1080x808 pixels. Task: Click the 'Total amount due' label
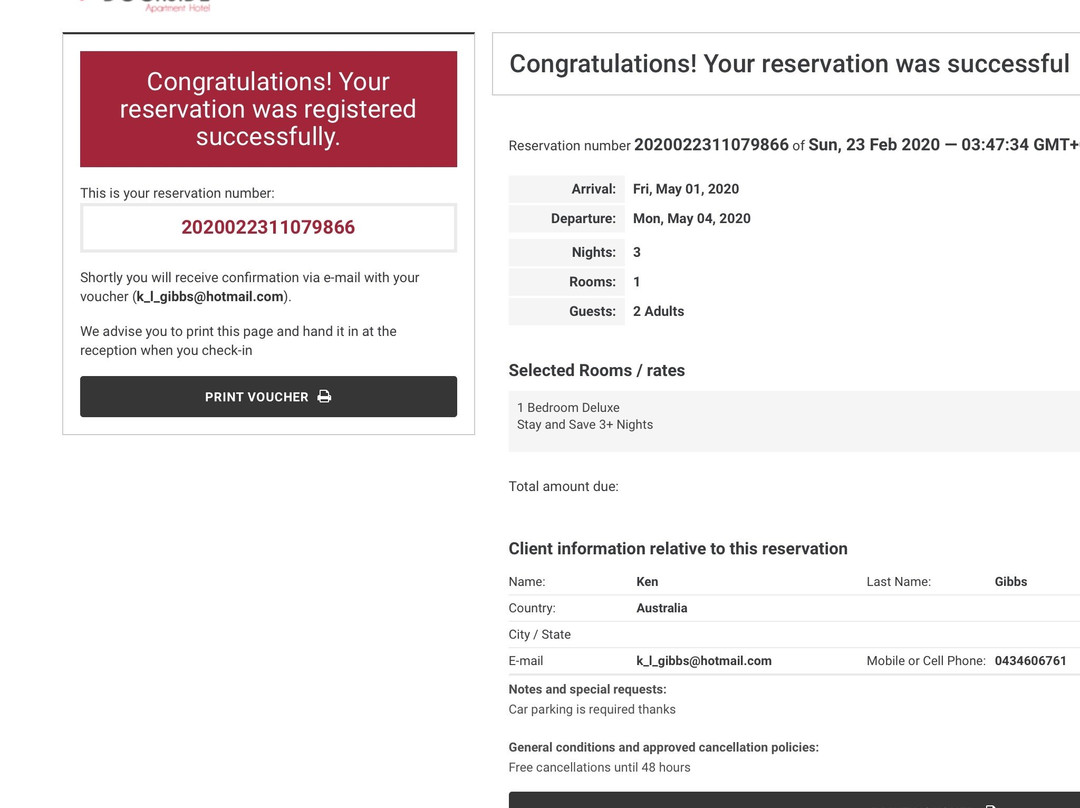(x=563, y=487)
